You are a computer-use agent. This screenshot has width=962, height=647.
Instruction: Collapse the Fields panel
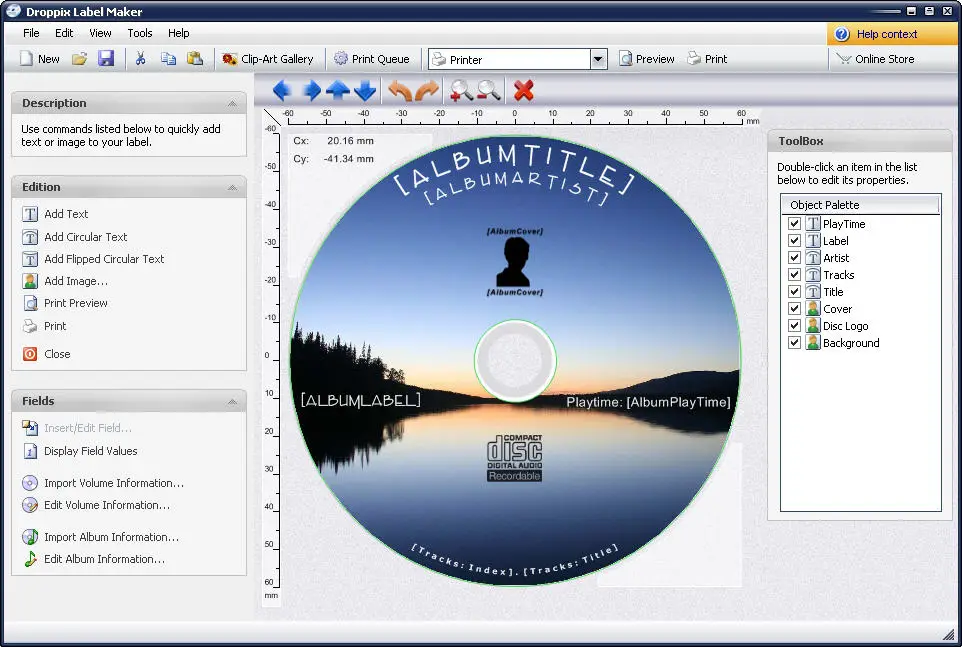click(232, 401)
